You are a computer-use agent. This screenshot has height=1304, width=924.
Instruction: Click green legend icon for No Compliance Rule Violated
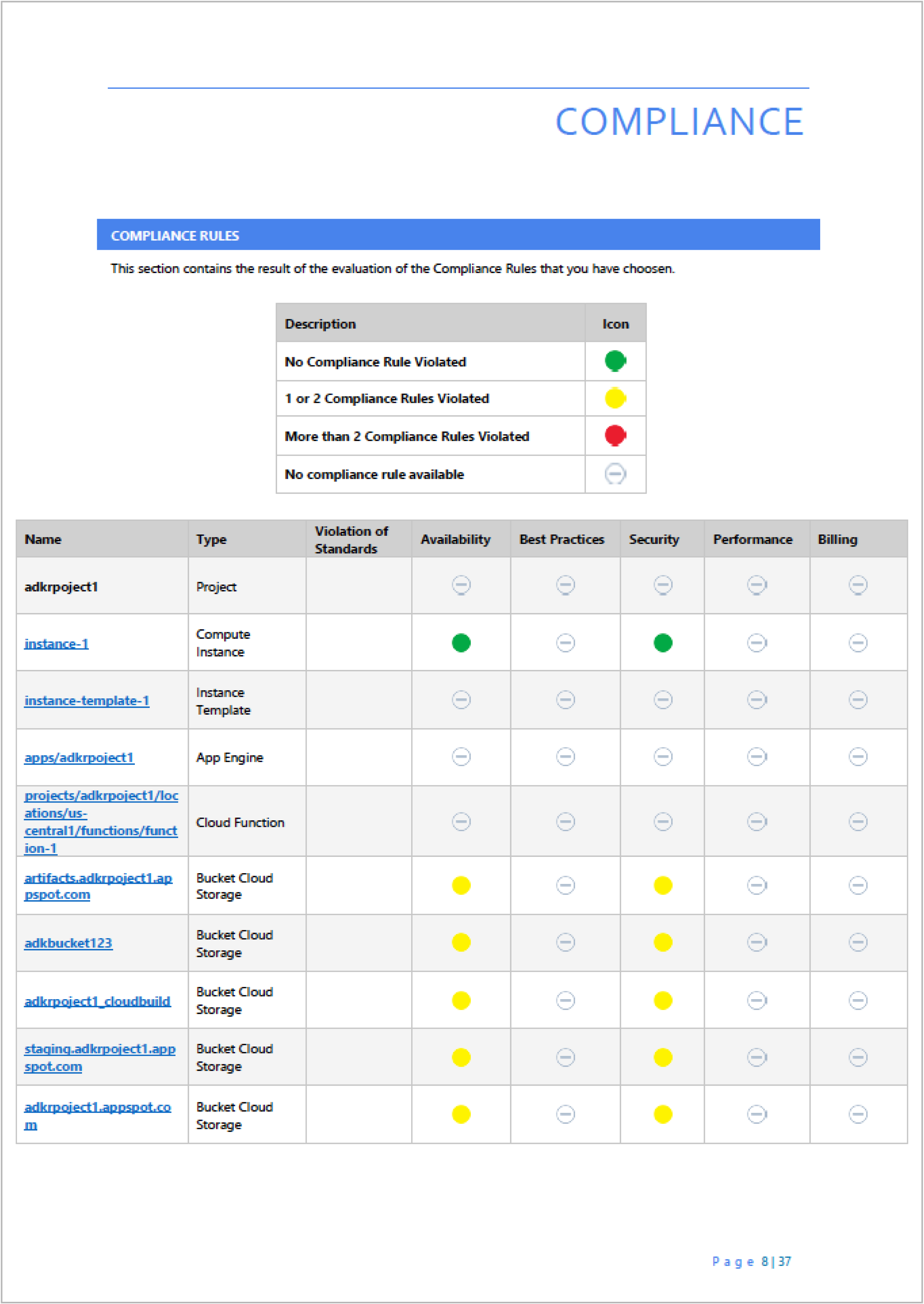tap(615, 361)
